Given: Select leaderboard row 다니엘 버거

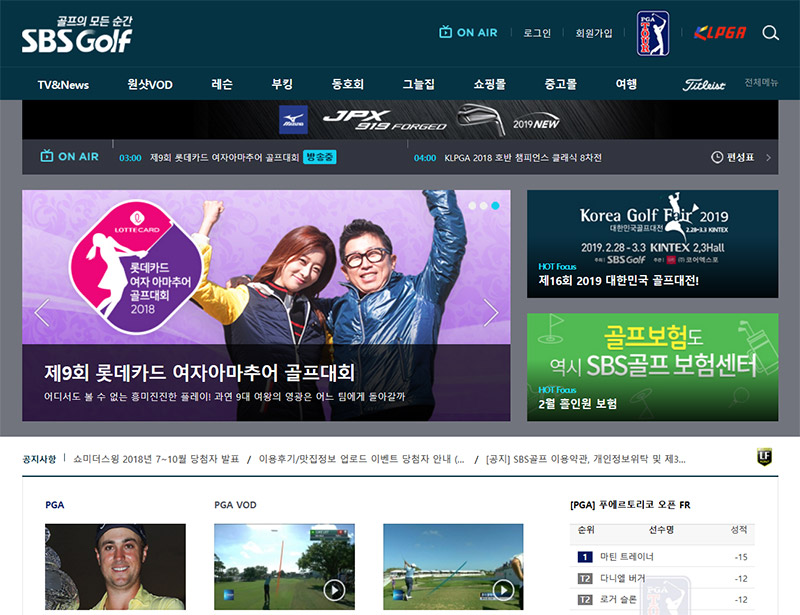Looking at the screenshot, I should (662, 578).
